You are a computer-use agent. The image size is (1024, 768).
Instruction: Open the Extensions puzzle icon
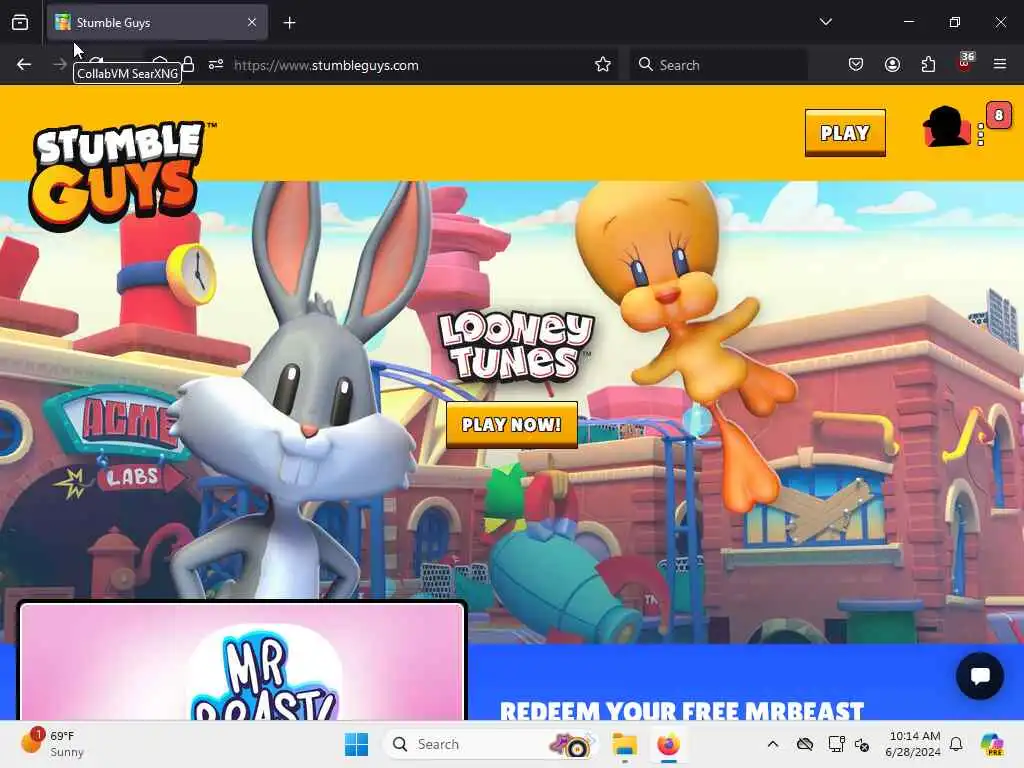tap(928, 64)
